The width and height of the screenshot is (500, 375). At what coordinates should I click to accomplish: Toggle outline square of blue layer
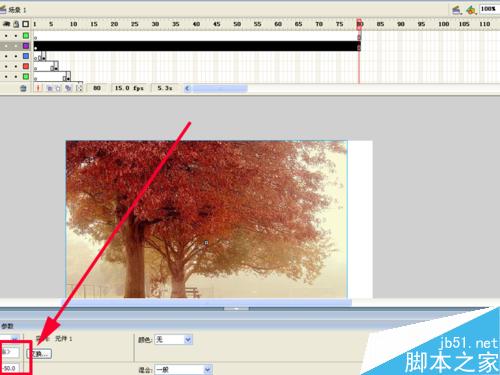pos(26,56)
